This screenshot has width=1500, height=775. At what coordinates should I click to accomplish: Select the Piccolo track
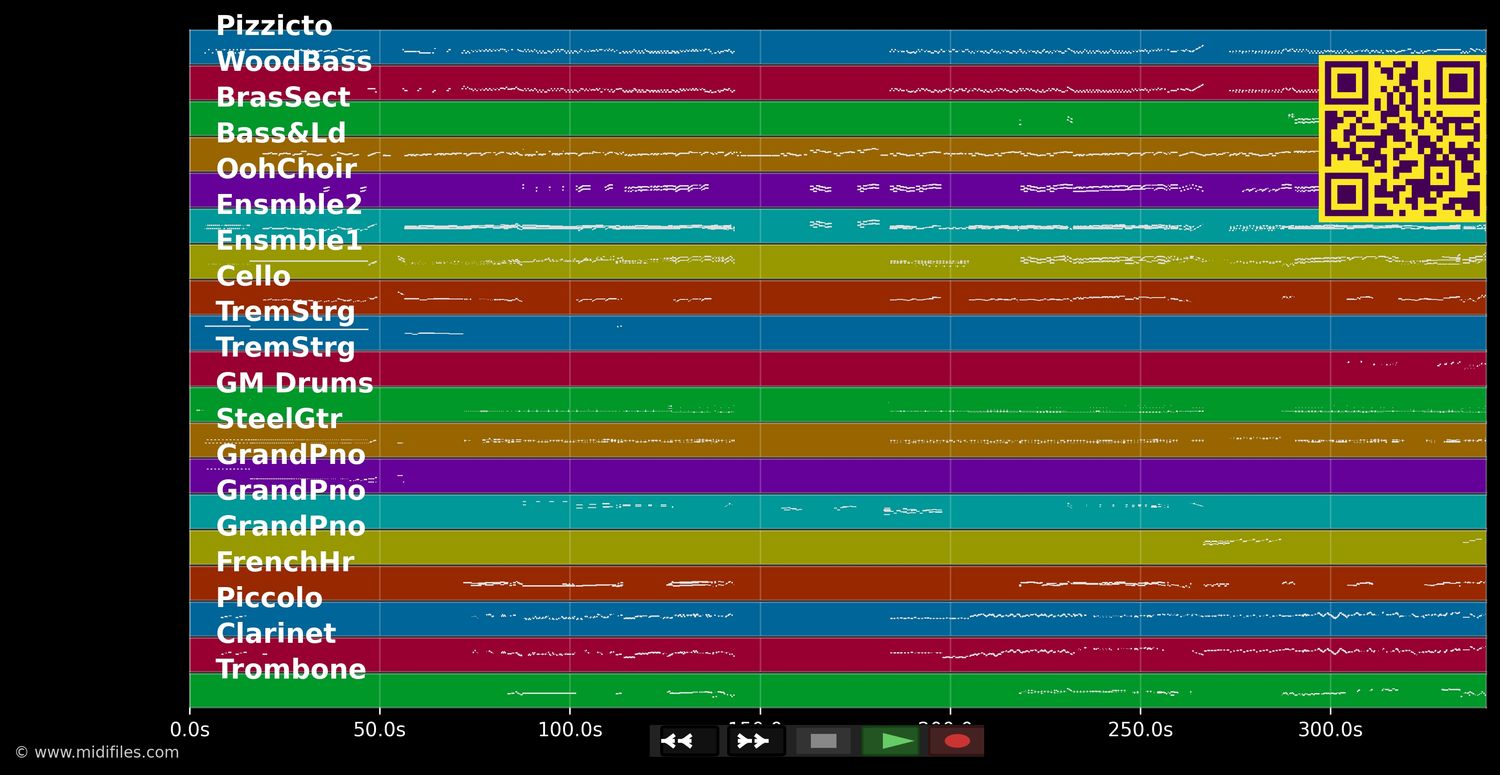269,597
